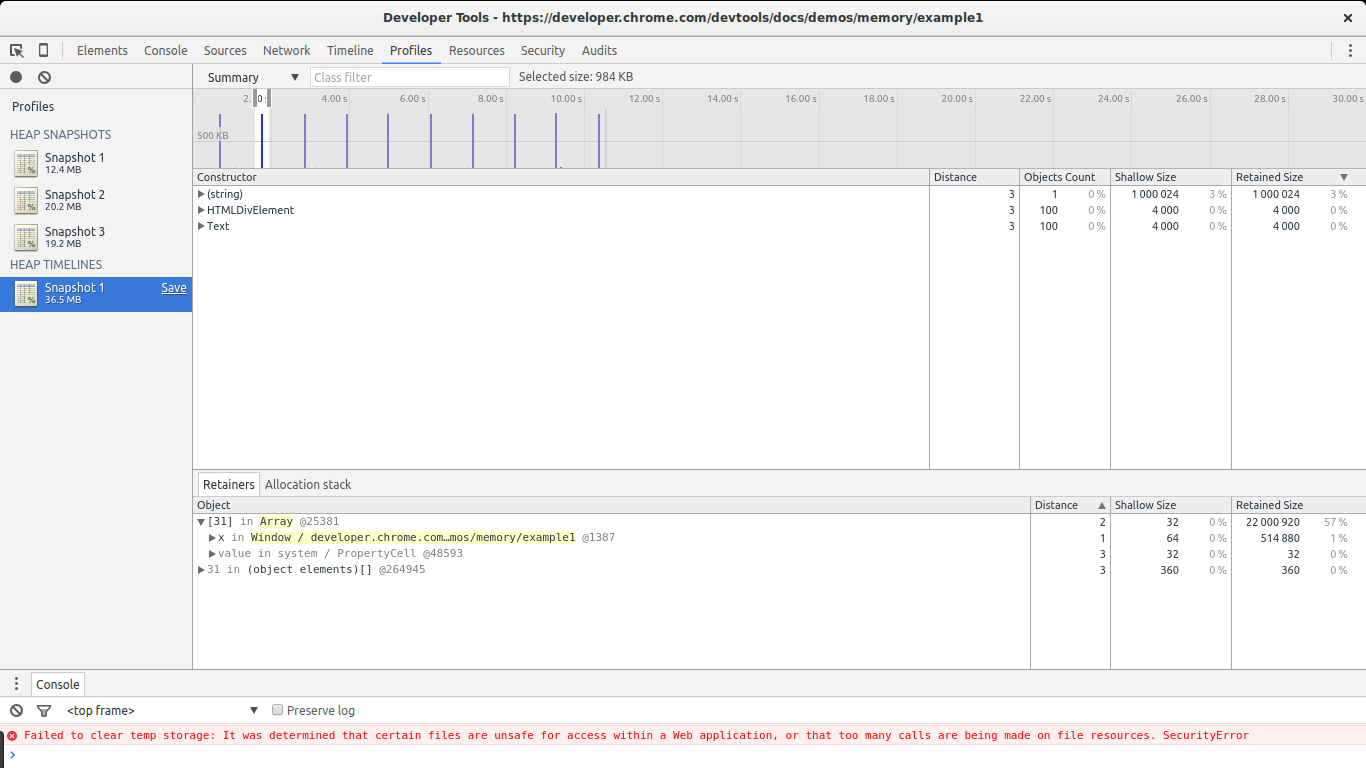Click the inspect element picker icon
This screenshot has height=768, width=1366.
pos(17,50)
